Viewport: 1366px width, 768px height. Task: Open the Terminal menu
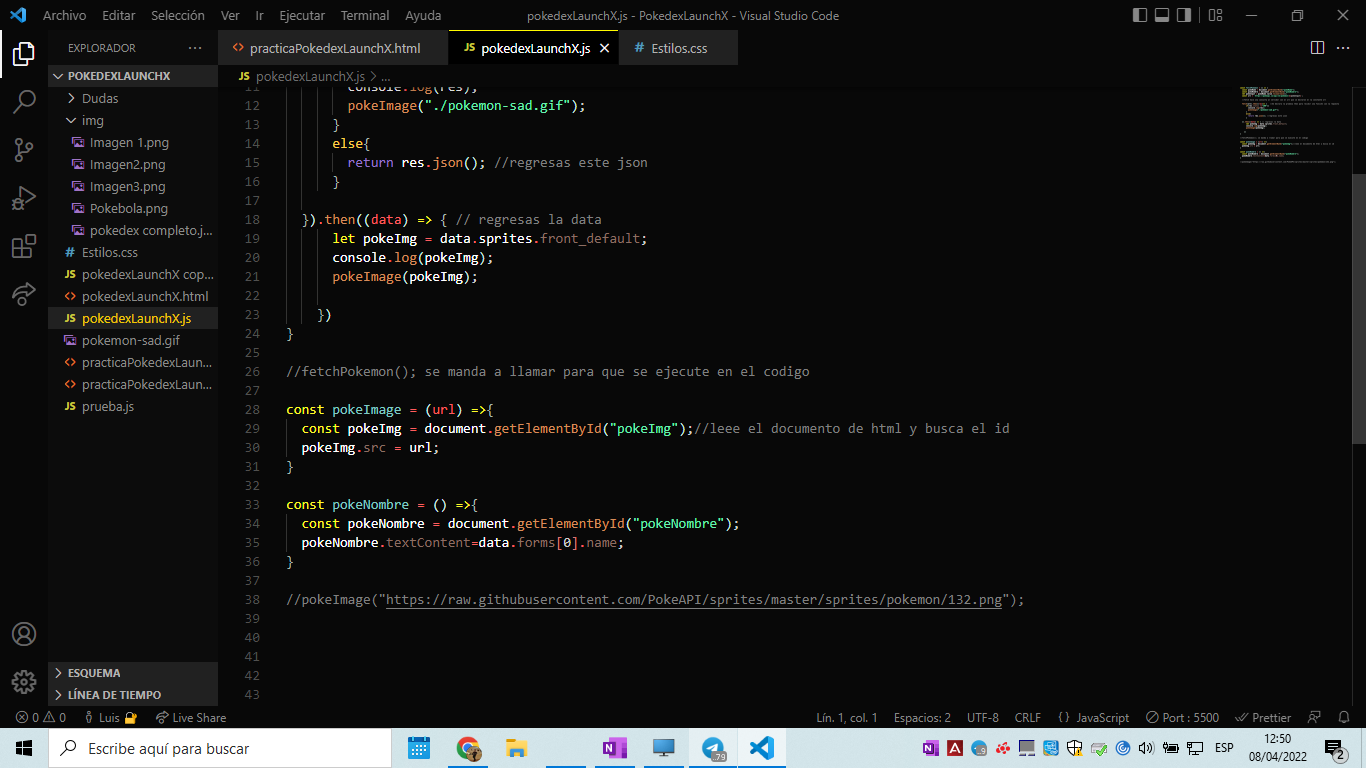[x=364, y=15]
